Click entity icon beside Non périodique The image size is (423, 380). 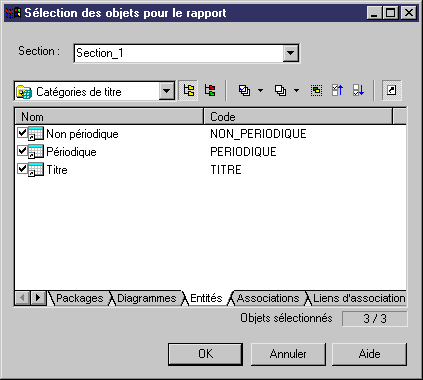[36, 134]
